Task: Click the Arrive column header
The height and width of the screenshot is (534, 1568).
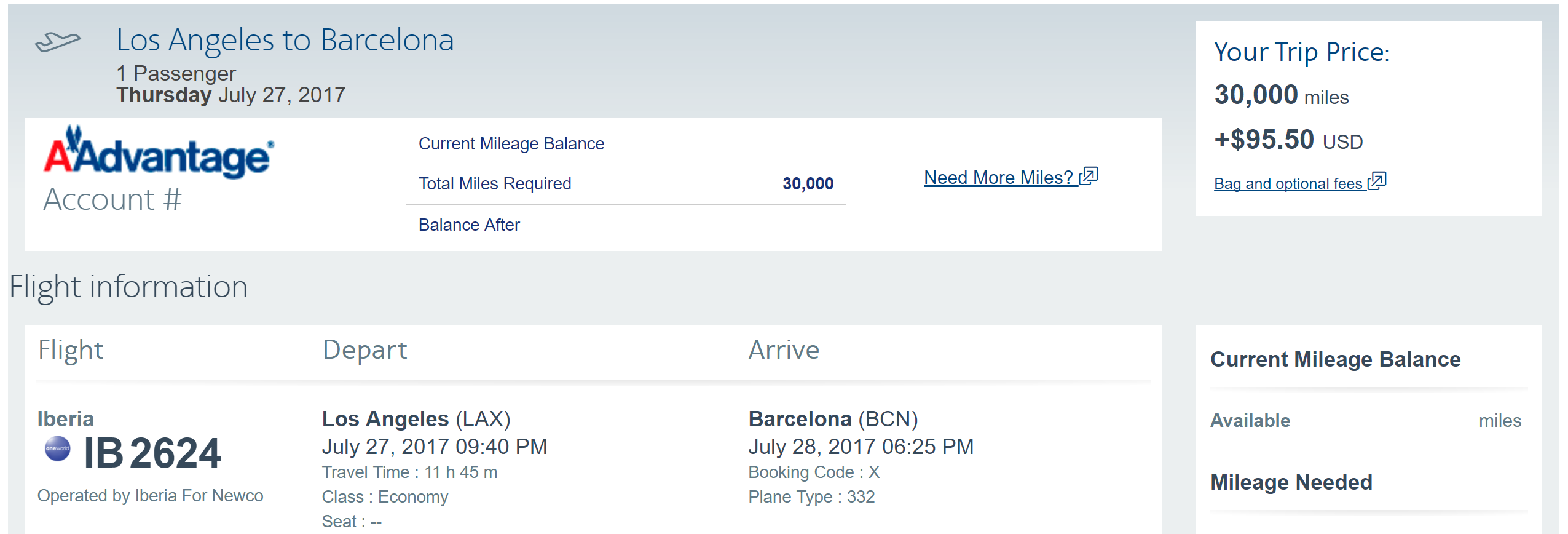Action: coord(784,350)
